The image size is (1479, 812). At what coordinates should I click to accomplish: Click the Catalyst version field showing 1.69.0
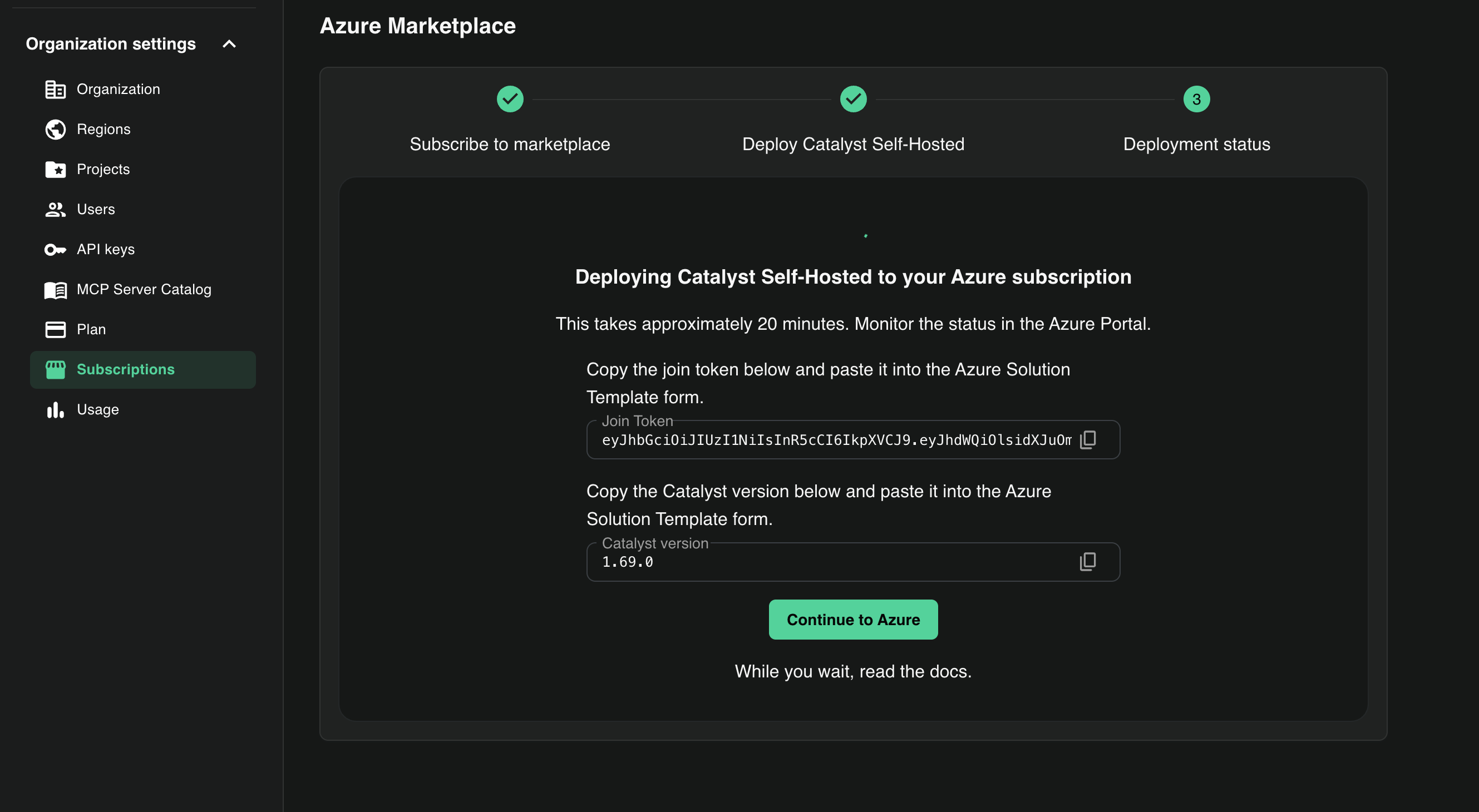(853, 562)
